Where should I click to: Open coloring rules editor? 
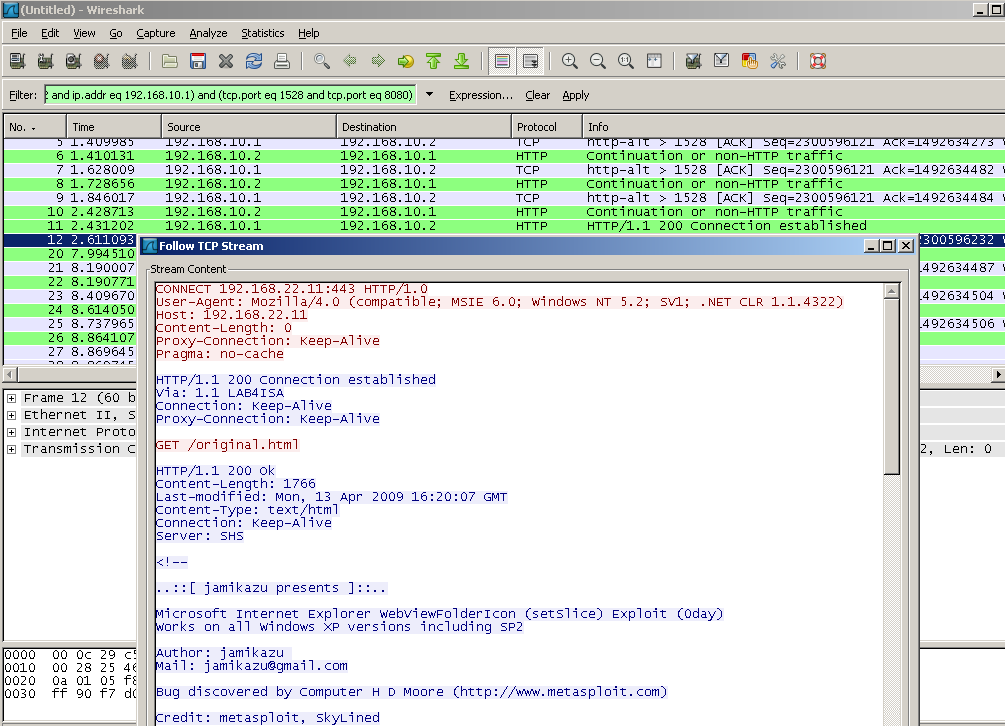(749, 62)
